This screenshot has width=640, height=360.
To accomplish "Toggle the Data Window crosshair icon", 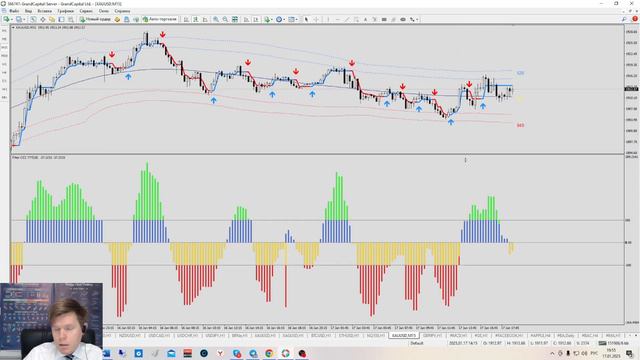I will [42, 19].
